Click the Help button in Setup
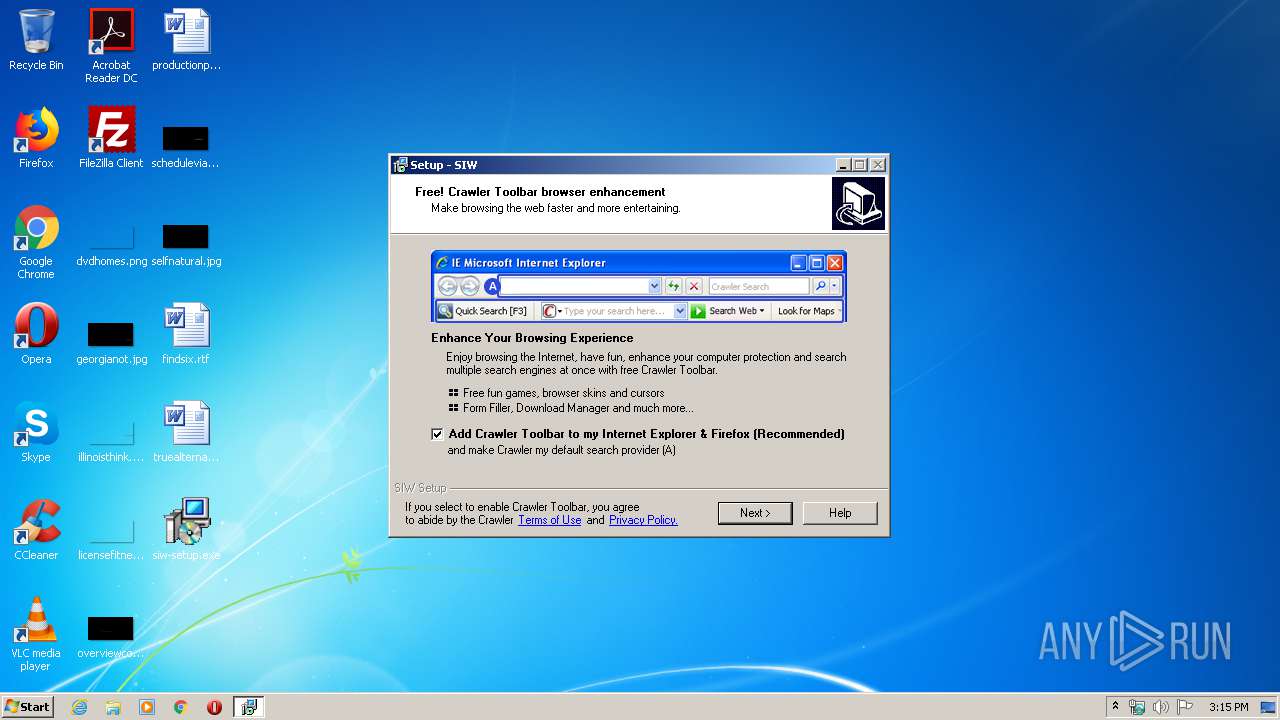 [840, 513]
